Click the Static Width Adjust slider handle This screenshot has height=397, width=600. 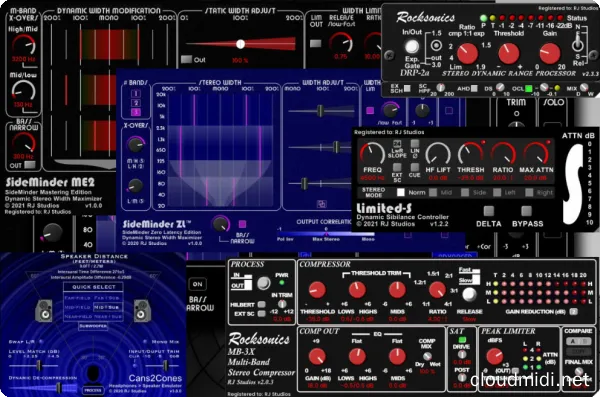tap(240, 44)
